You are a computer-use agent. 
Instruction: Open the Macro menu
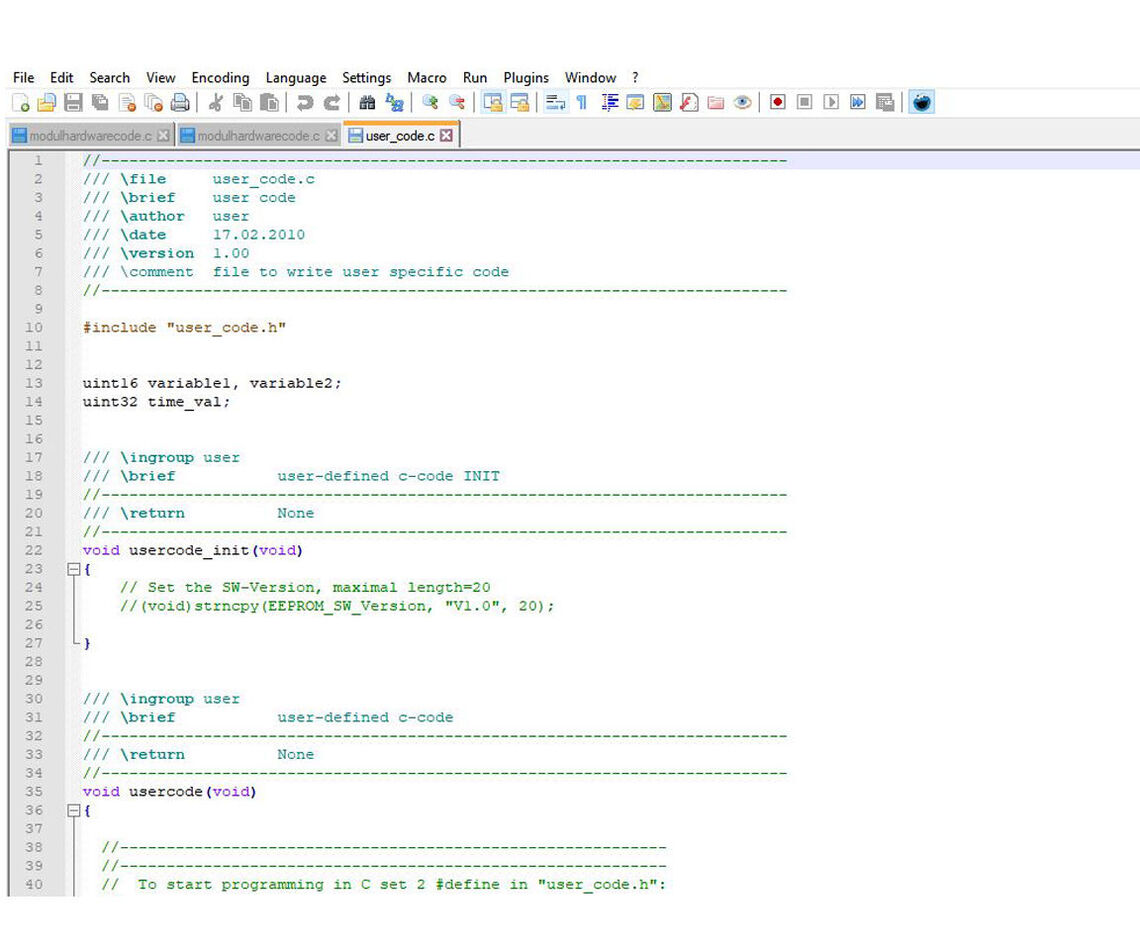[427, 77]
